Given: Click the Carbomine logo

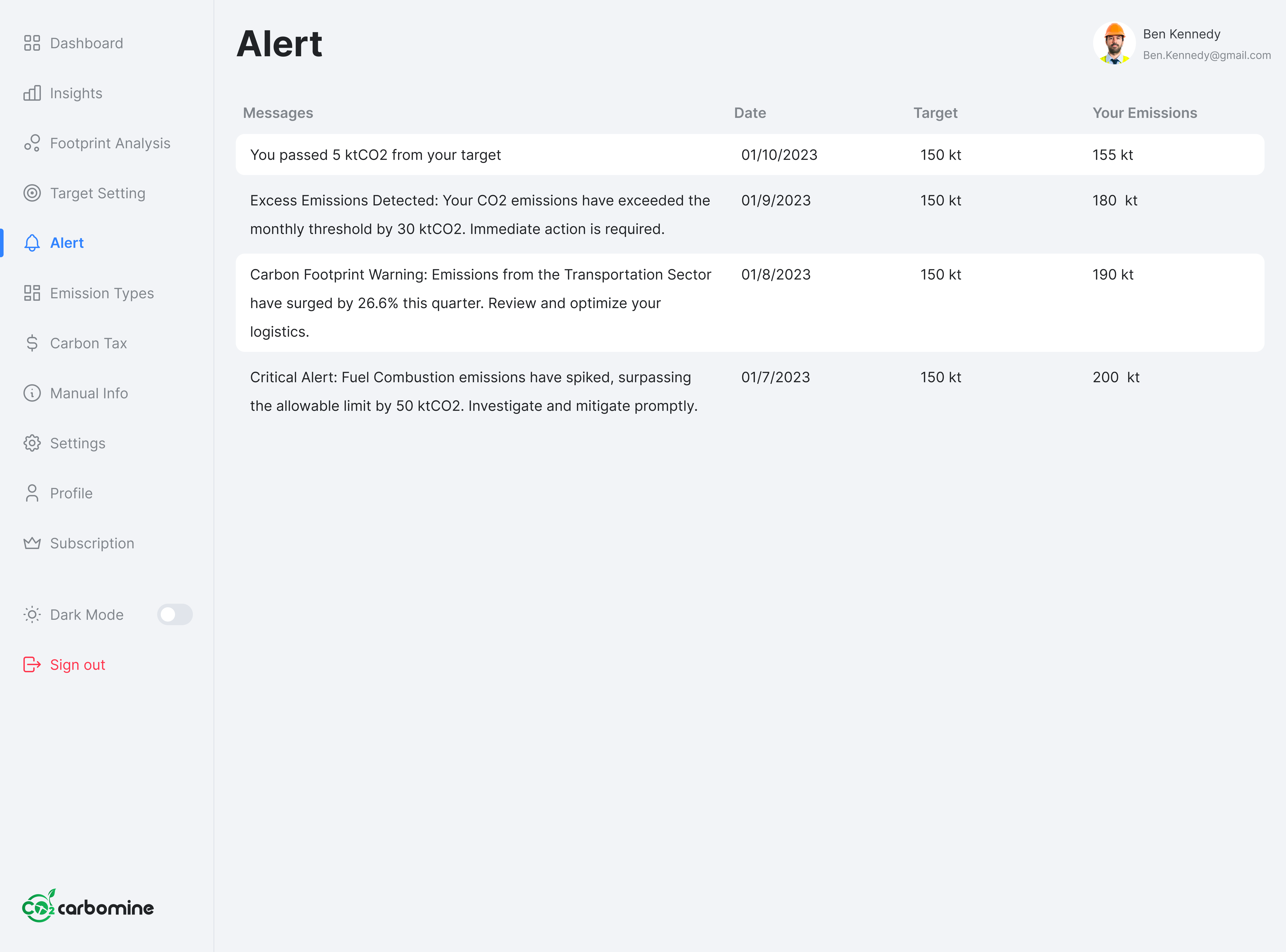Looking at the screenshot, I should pyautogui.click(x=88, y=906).
